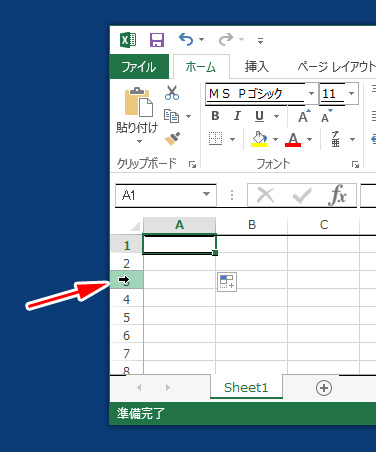Switch to the 挿入 tab
This screenshot has height=452, width=376.
(x=256, y=66)
